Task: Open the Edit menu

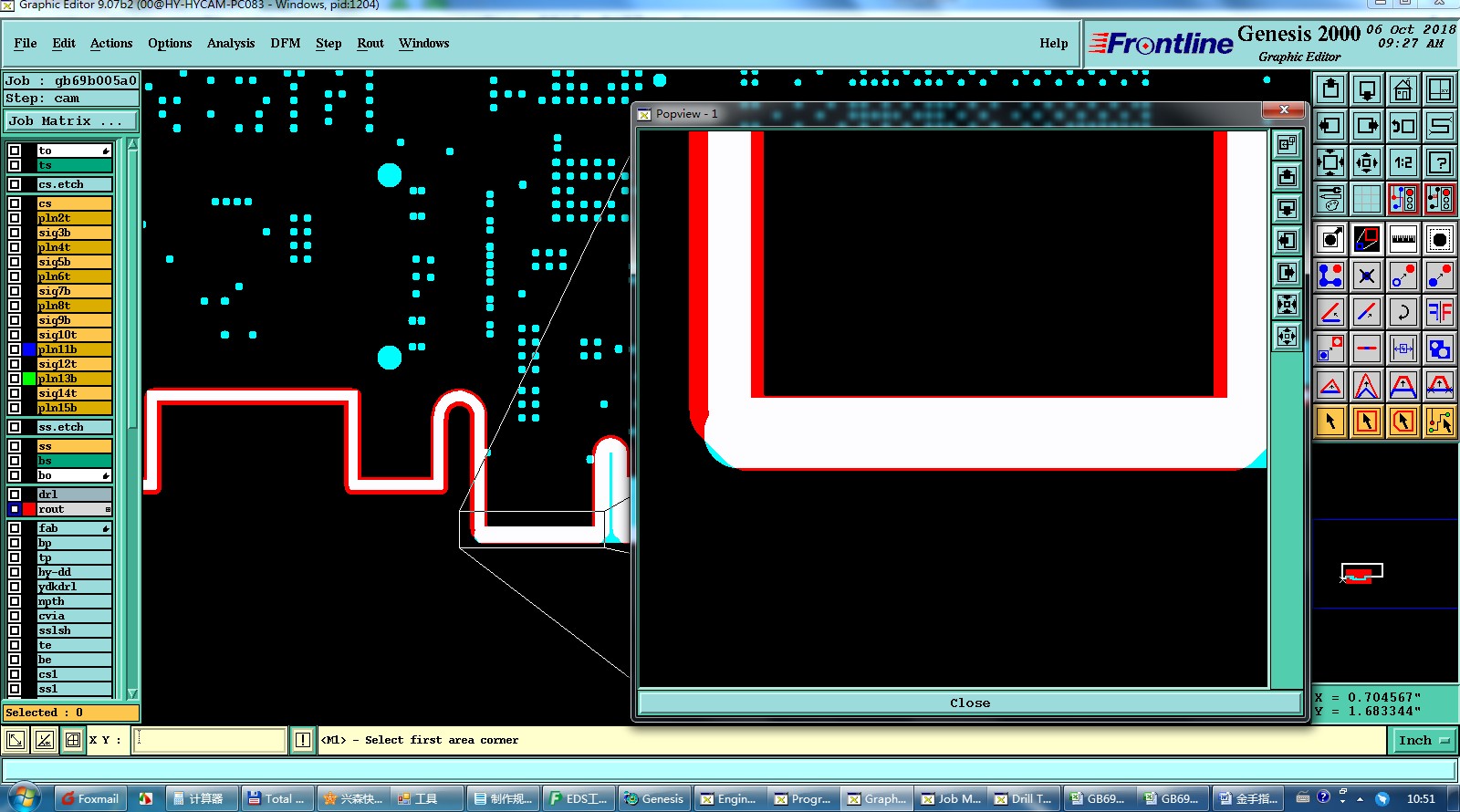Action: [x=64, y=43]
